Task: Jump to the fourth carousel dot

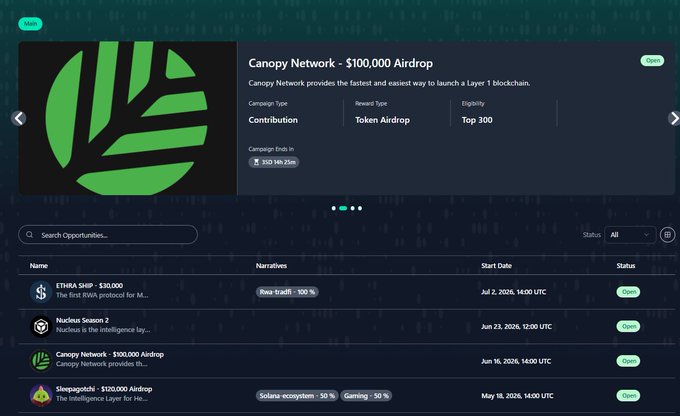Action: [360, 208]
